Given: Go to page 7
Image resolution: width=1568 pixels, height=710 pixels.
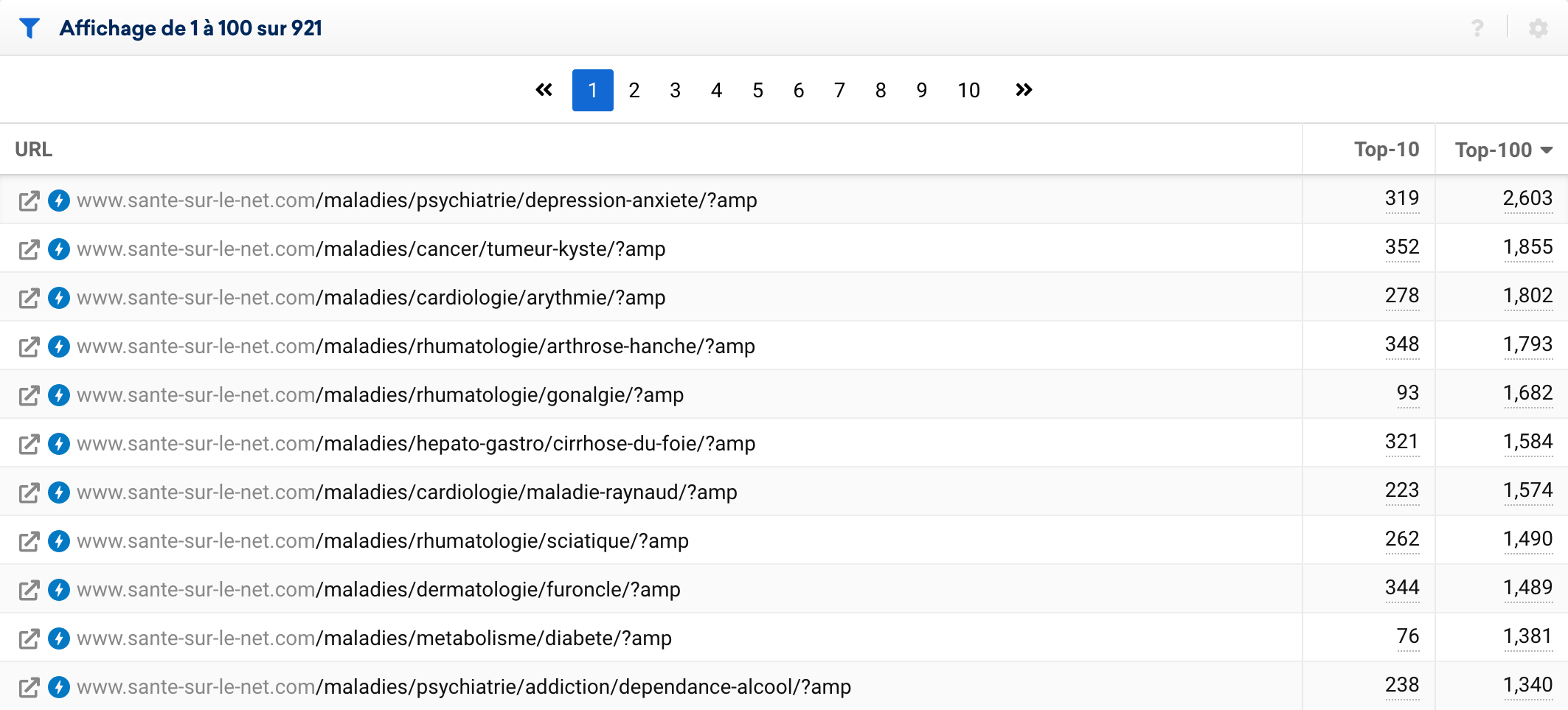Looking at the screenshot, I should point(840,90).
